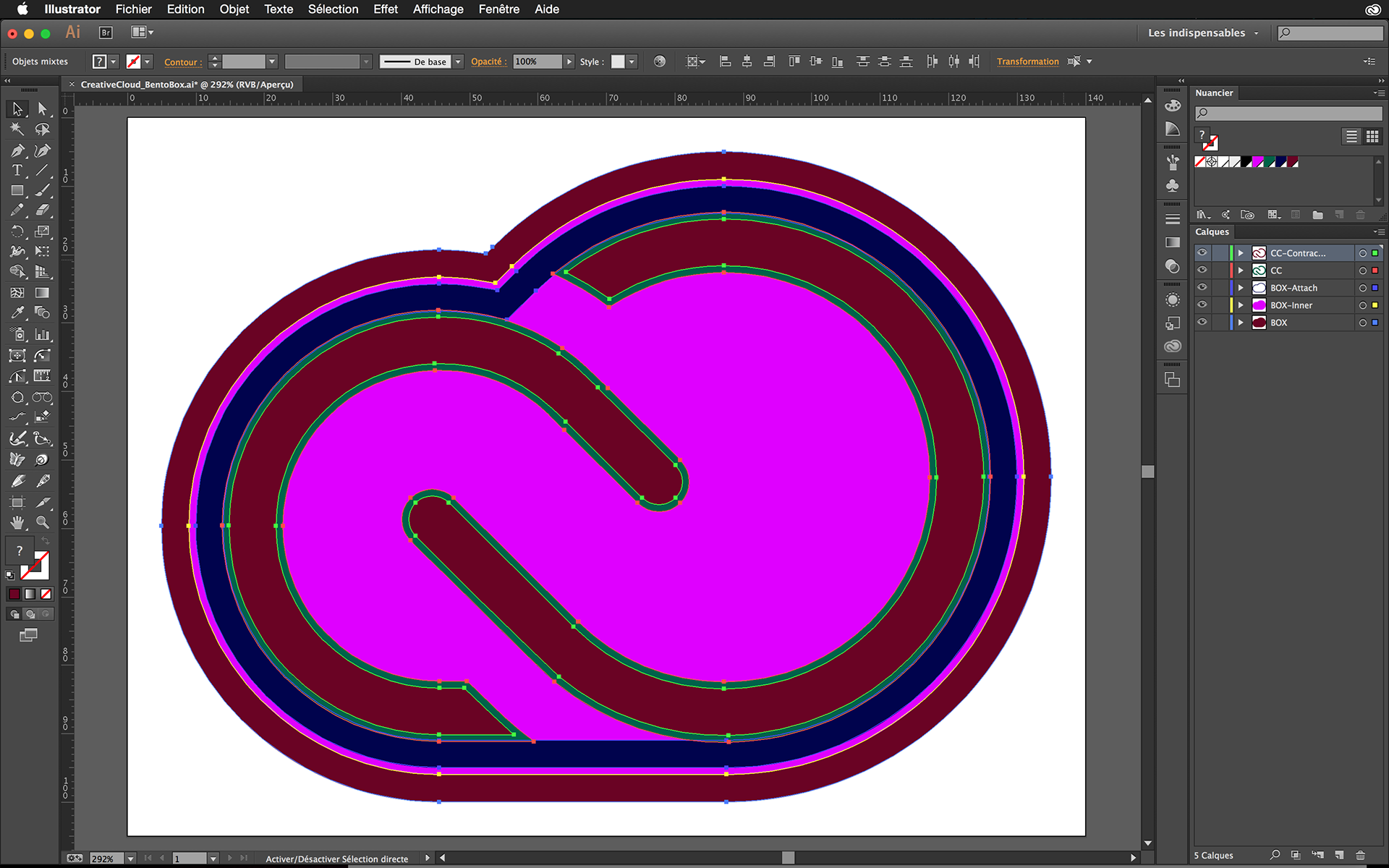1389x868 pixels.
Task: Open the Fichier menu
Action: (133, 9)
